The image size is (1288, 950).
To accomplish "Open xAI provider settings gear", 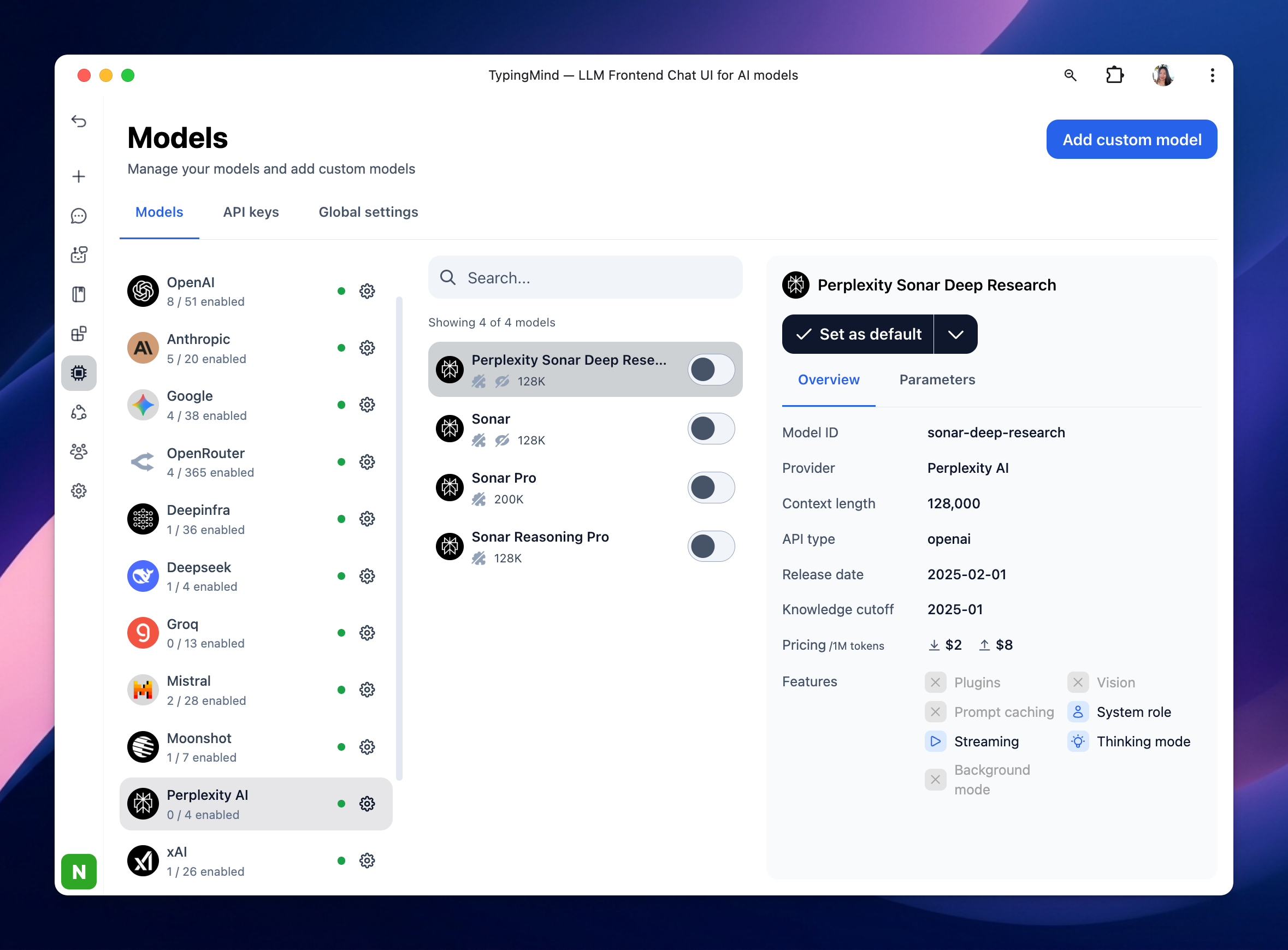I will click(367, 861).
